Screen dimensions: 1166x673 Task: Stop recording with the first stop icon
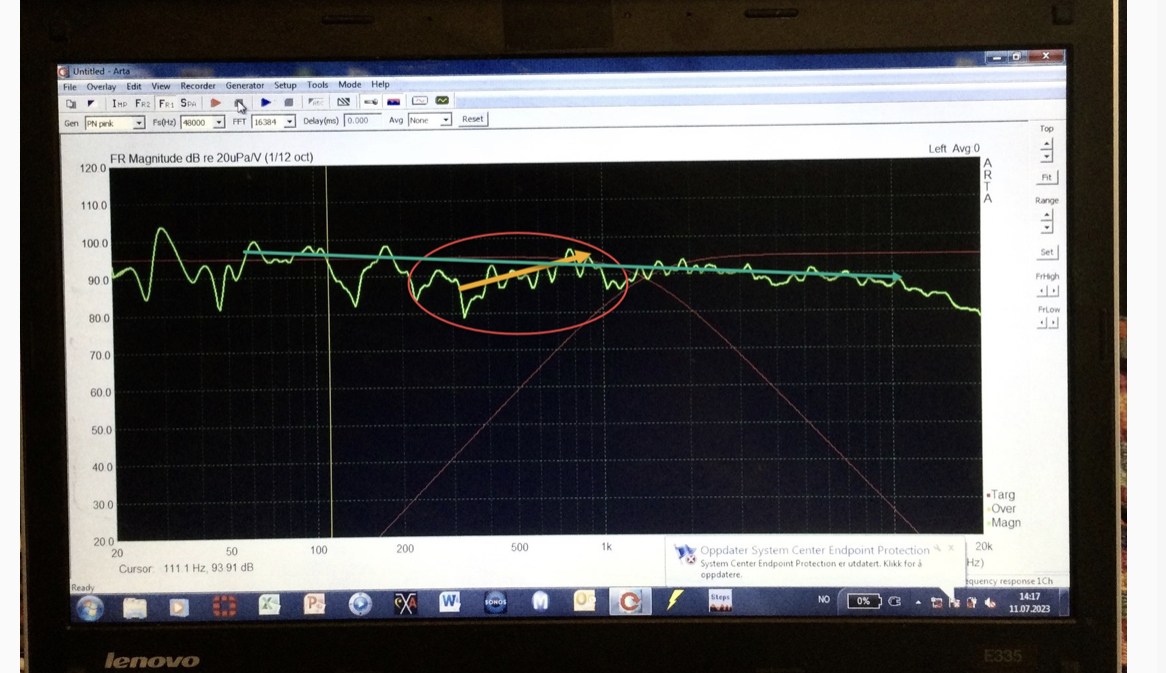[x=239, y=103]
